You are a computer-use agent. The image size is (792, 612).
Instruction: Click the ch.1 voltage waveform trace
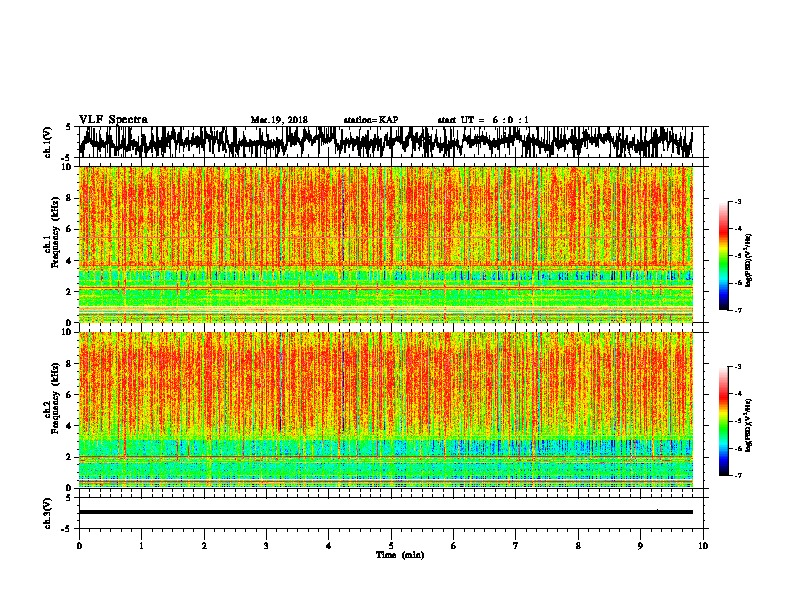click(x=386, y=142)
